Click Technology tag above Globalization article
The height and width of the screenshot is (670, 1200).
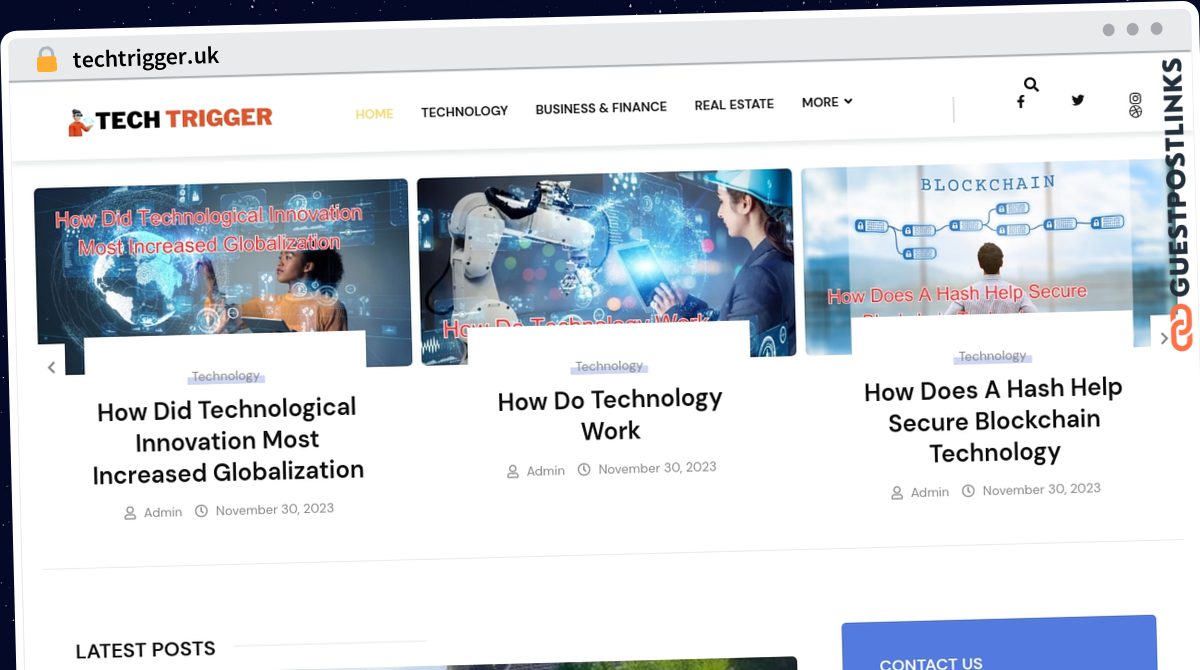coord(226,376)
